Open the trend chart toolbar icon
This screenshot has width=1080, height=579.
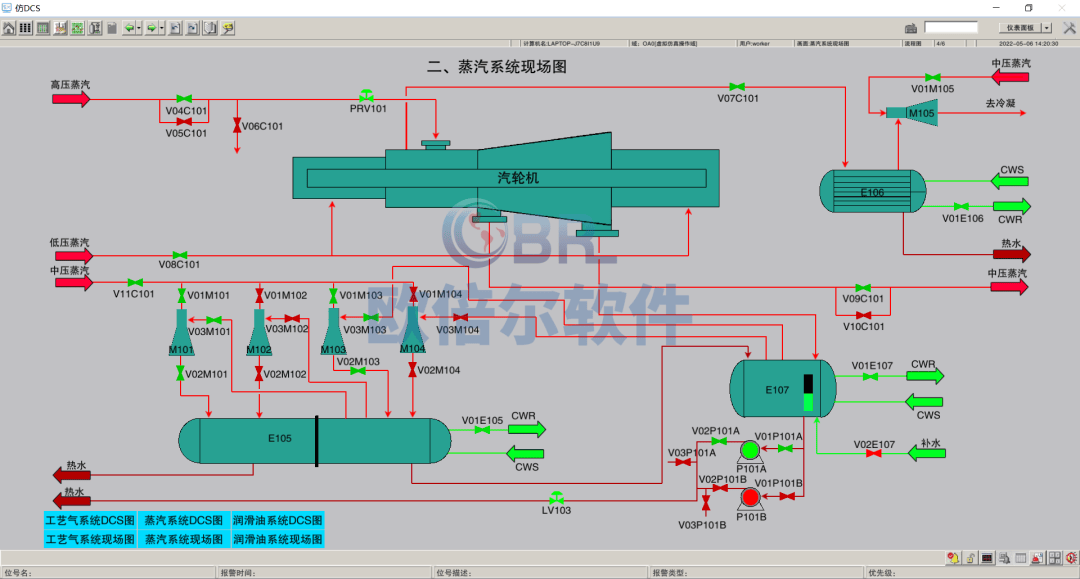(x=60, y=28)
